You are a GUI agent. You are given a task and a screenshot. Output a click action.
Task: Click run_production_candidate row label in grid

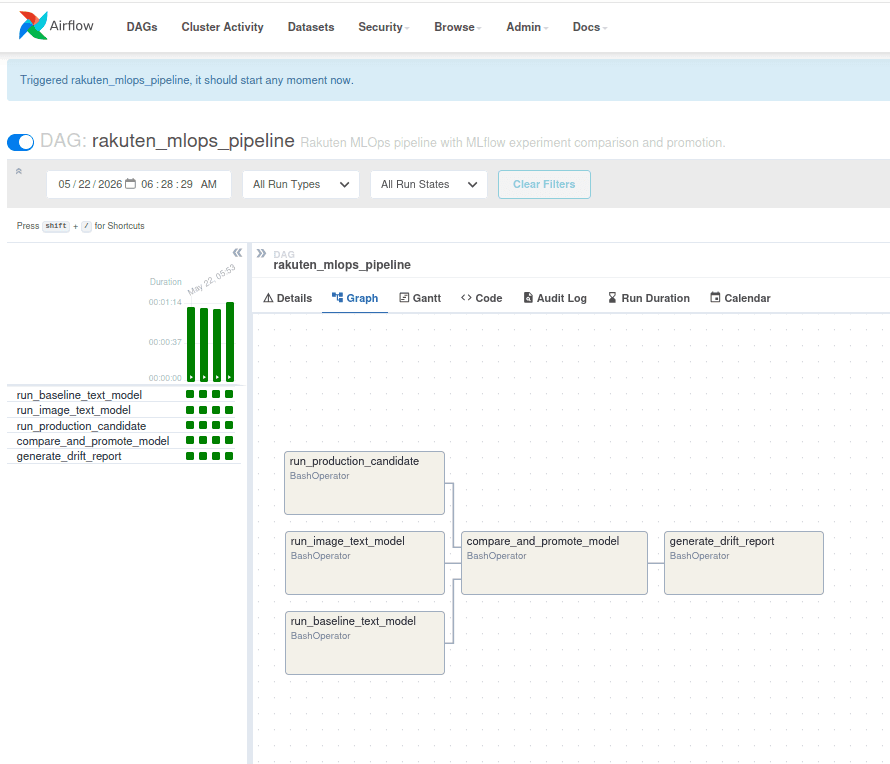[x=81, y=426]
